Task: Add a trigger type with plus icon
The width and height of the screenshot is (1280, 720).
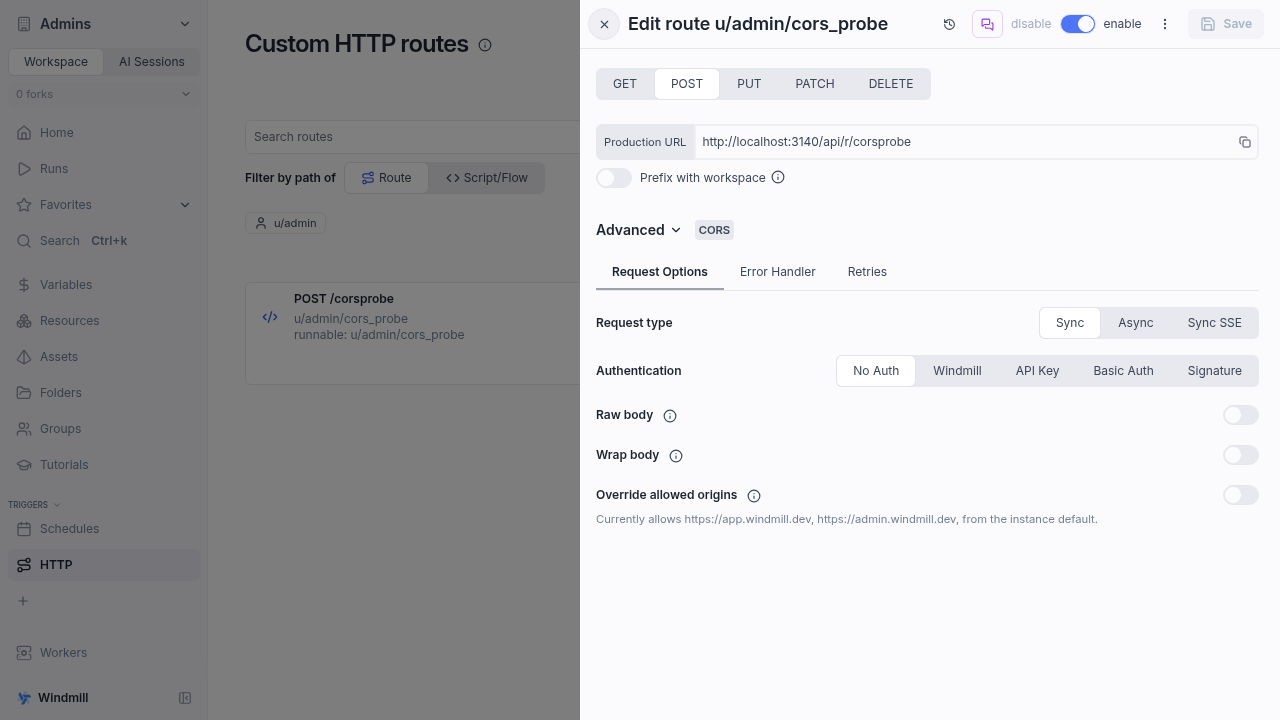Action: coord(23,601)
